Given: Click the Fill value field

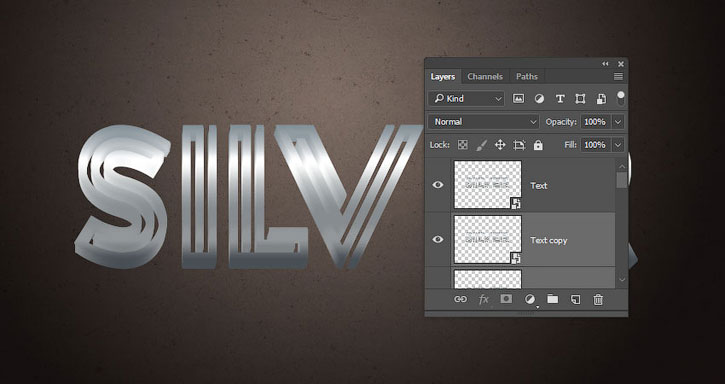Looking at the screenshot, I should 595,145.
